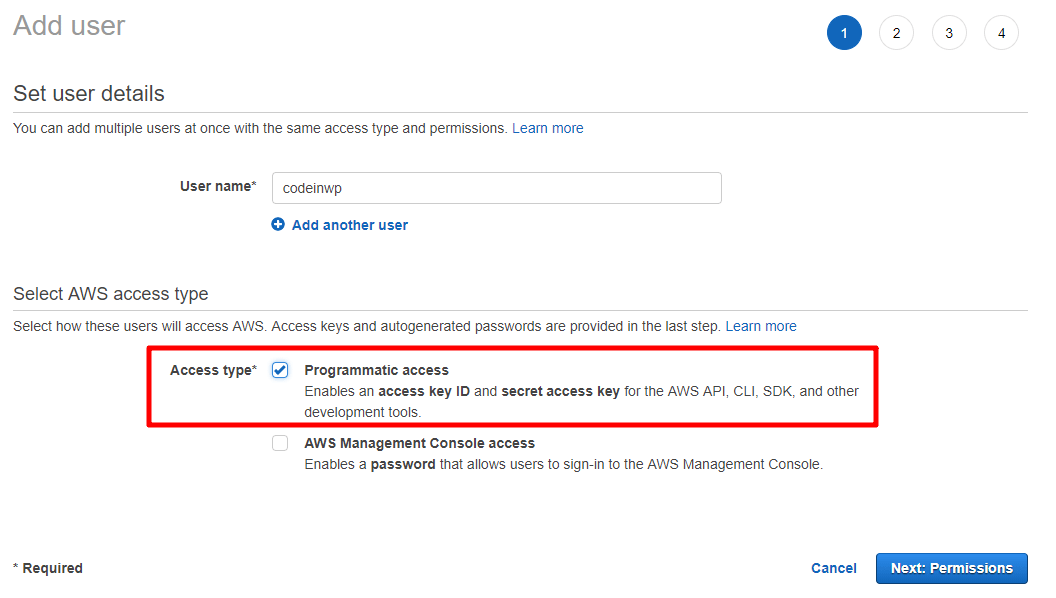
Task: Click the Add user page title
Action: 69,26
